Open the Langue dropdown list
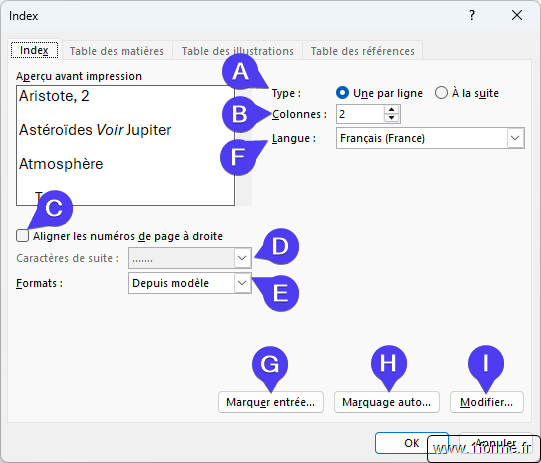This screenshot has height=463, width=541. coord(515,138)
